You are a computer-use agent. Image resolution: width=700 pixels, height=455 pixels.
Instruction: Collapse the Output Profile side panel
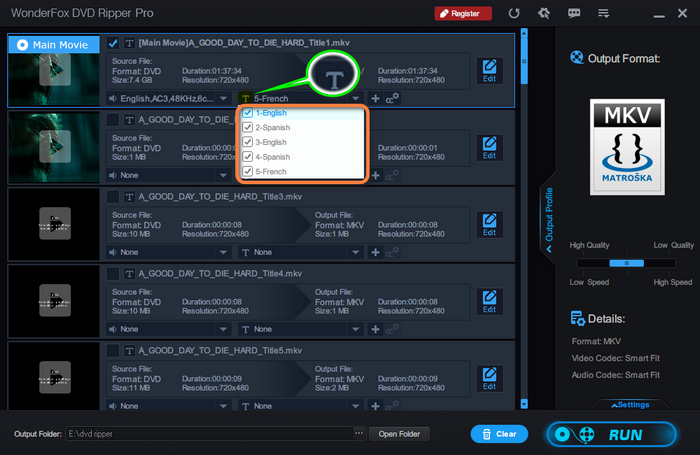549,219
